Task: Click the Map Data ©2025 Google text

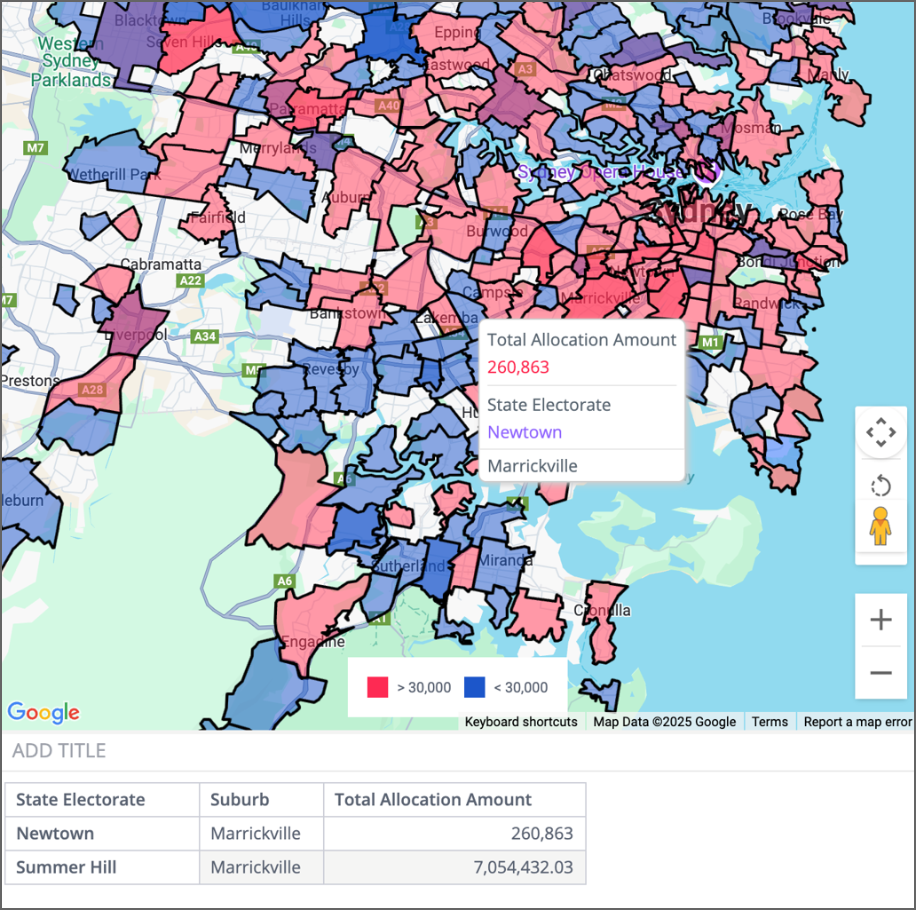Action: [664, 722]
